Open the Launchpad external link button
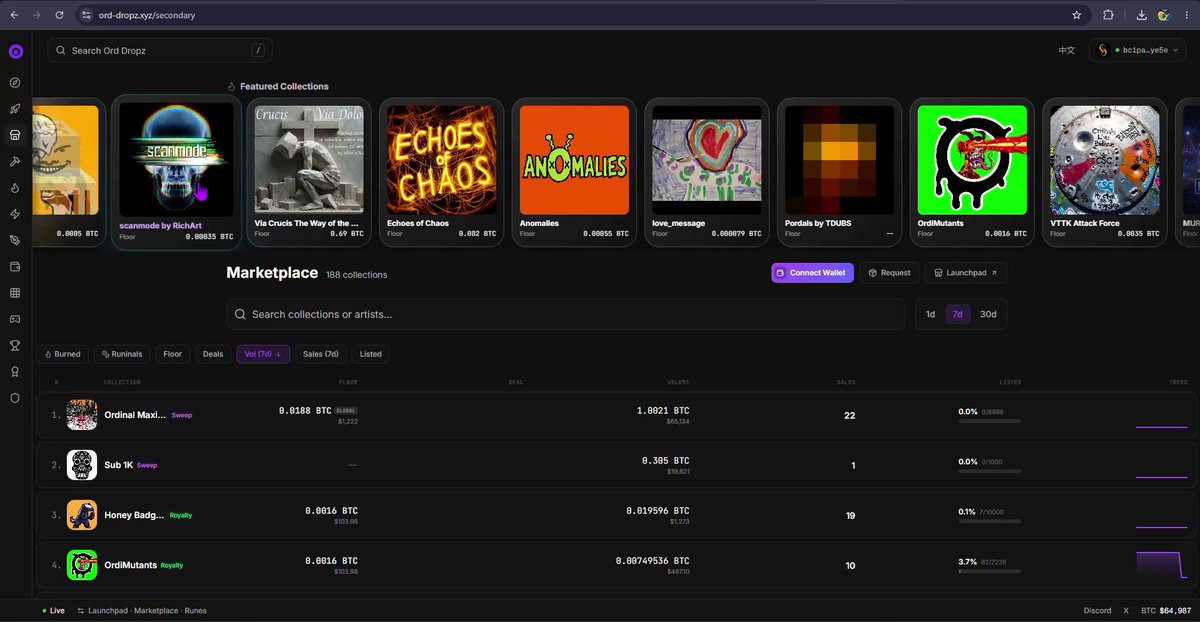 click(965, 273)
